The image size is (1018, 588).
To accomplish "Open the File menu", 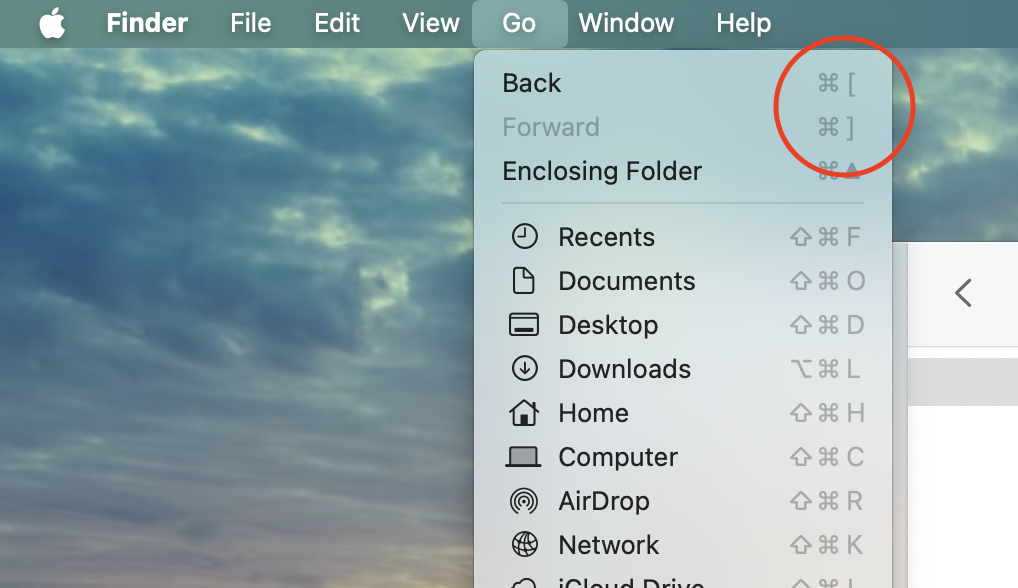I will 251,23.
